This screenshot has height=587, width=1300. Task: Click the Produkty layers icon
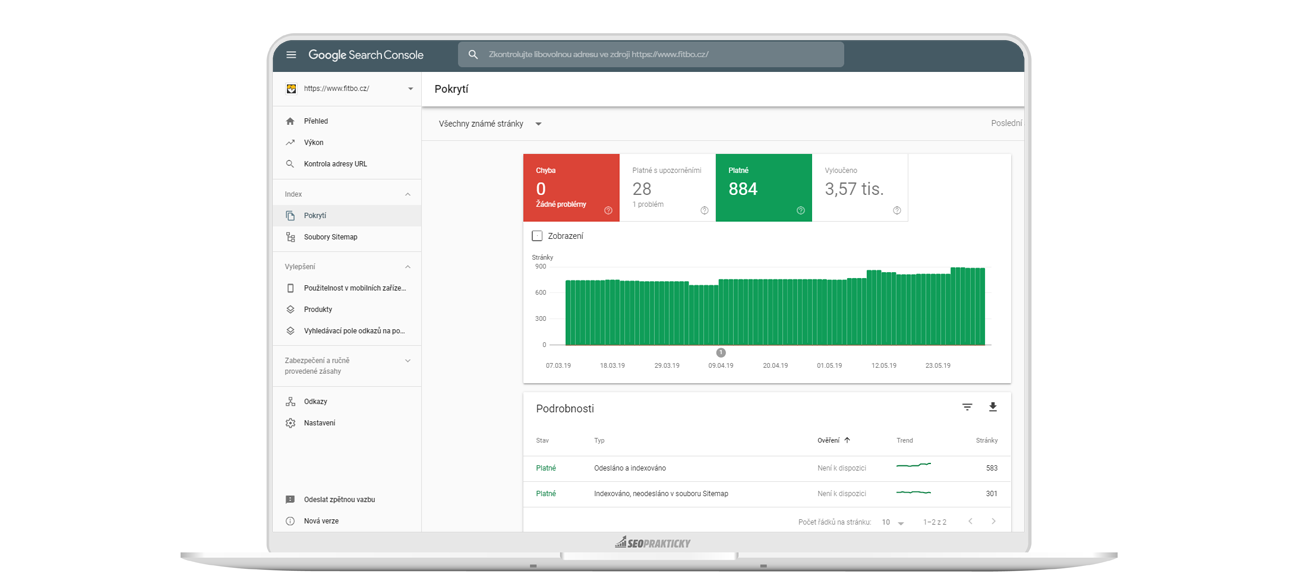pyautogui.click(x=290, y=310)
